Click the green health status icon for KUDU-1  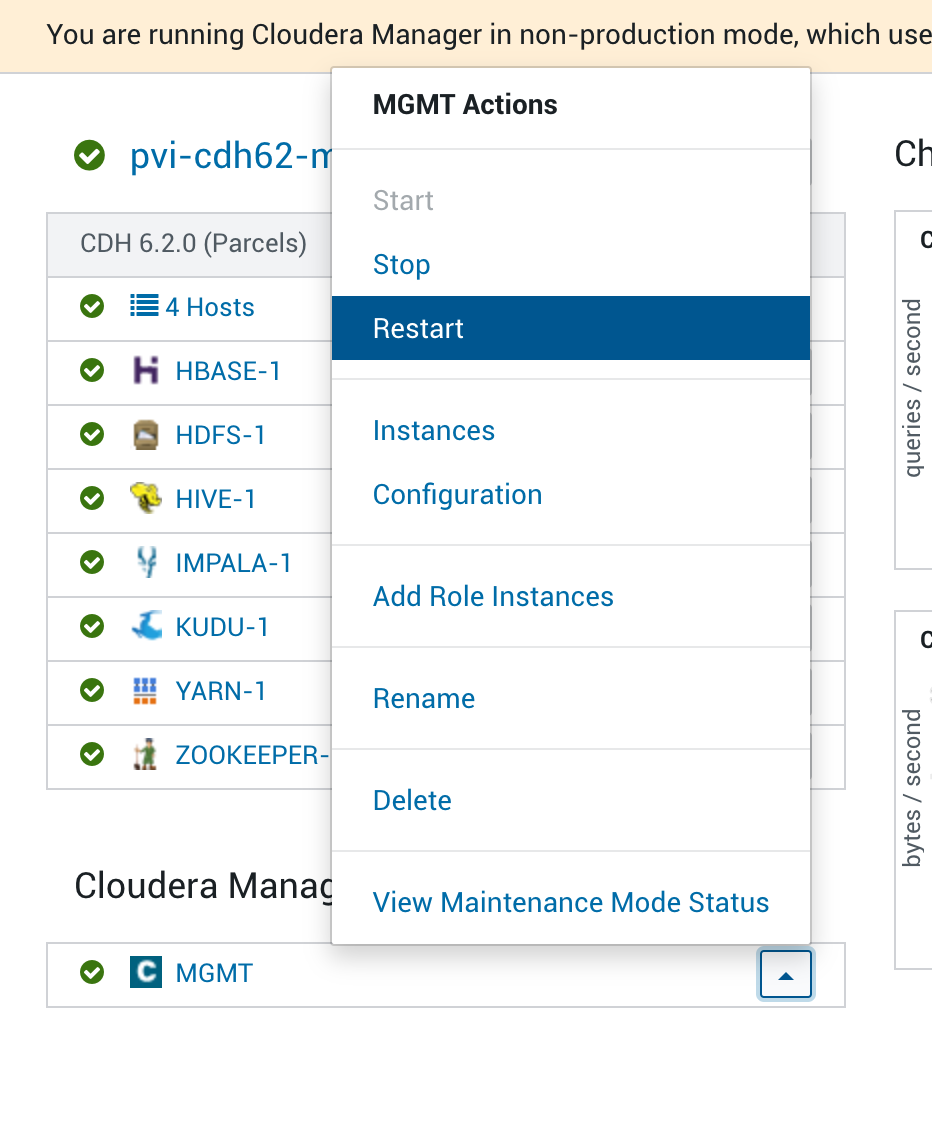pyautogui.click(x=91, y=627)
